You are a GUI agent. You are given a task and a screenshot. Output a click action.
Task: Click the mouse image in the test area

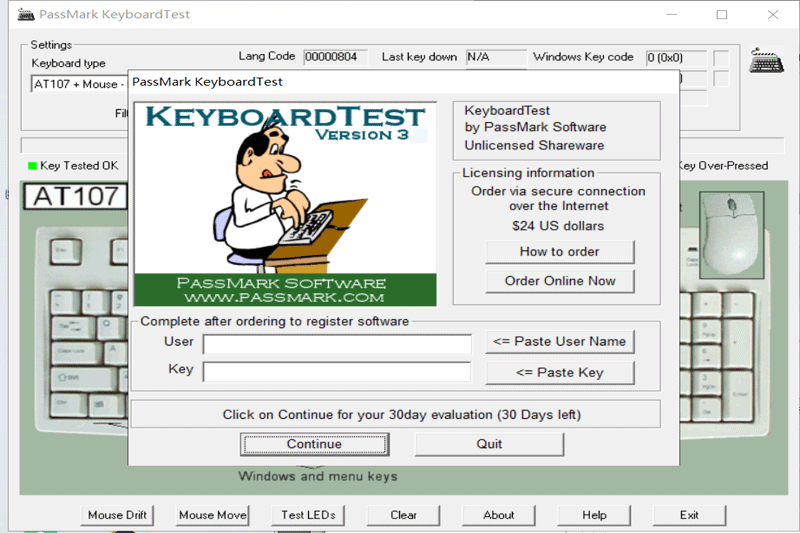pos(732,235)
